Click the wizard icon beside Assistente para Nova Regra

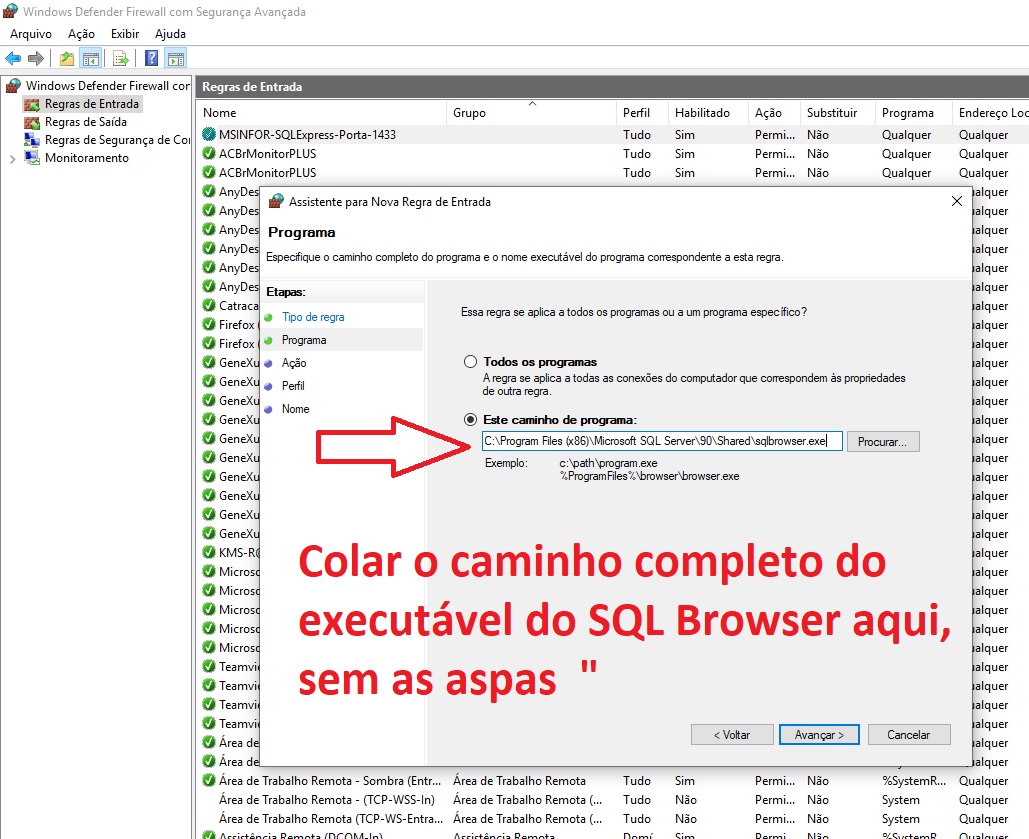pyautogui.click(x=277, y=201)
